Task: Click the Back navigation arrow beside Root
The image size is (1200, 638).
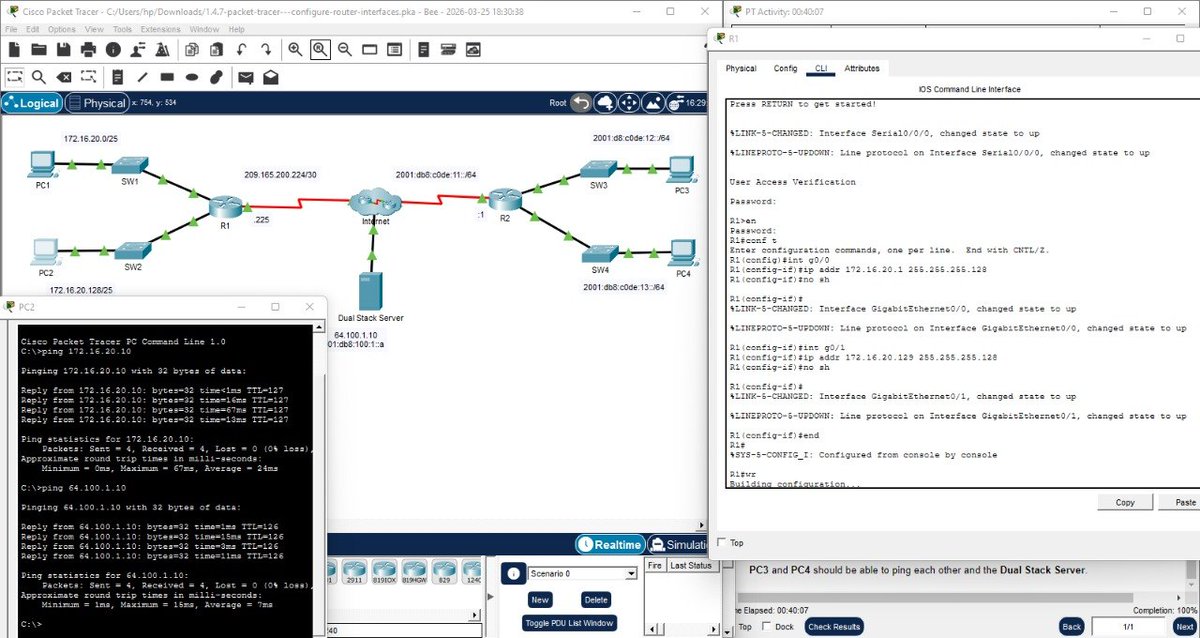Action: (x=582, y=103)
